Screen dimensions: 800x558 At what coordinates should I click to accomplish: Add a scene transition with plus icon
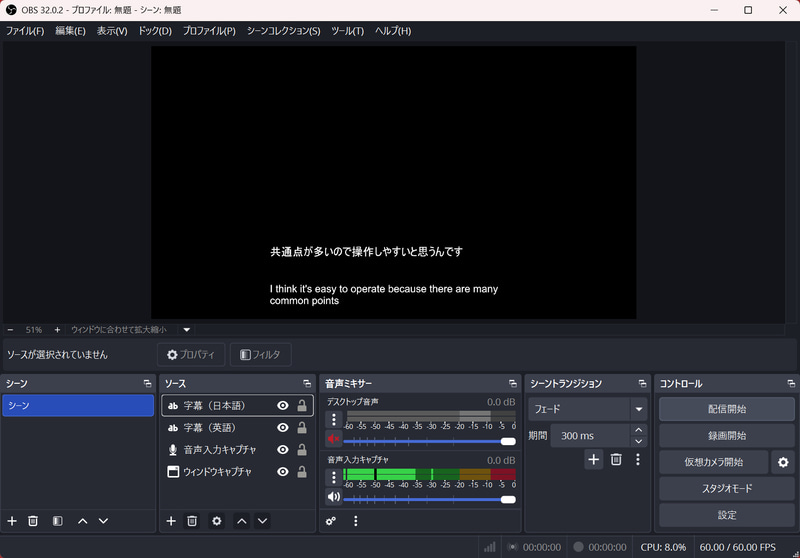point(593,460)
